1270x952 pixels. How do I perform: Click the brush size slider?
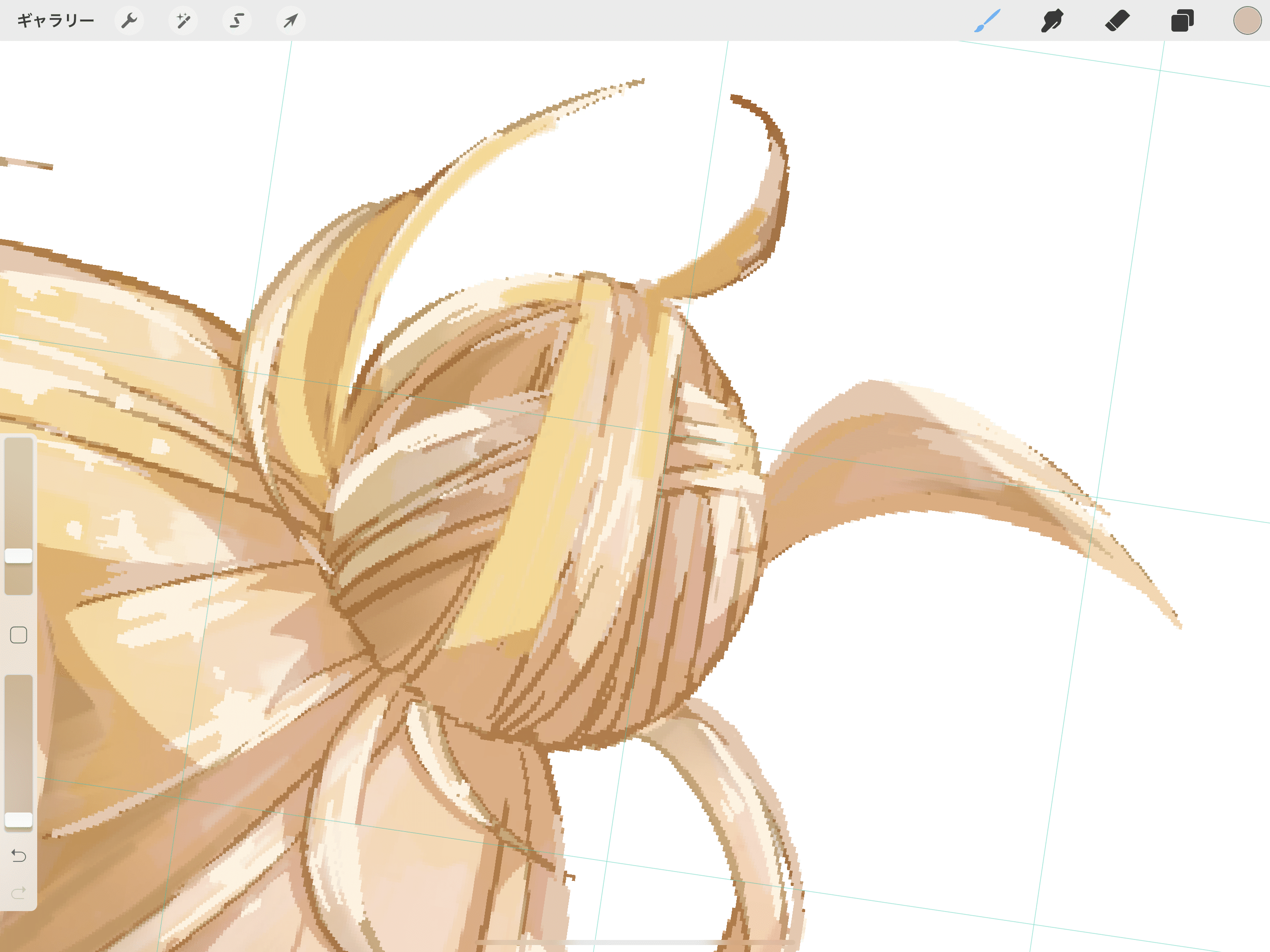coord(19,515)
